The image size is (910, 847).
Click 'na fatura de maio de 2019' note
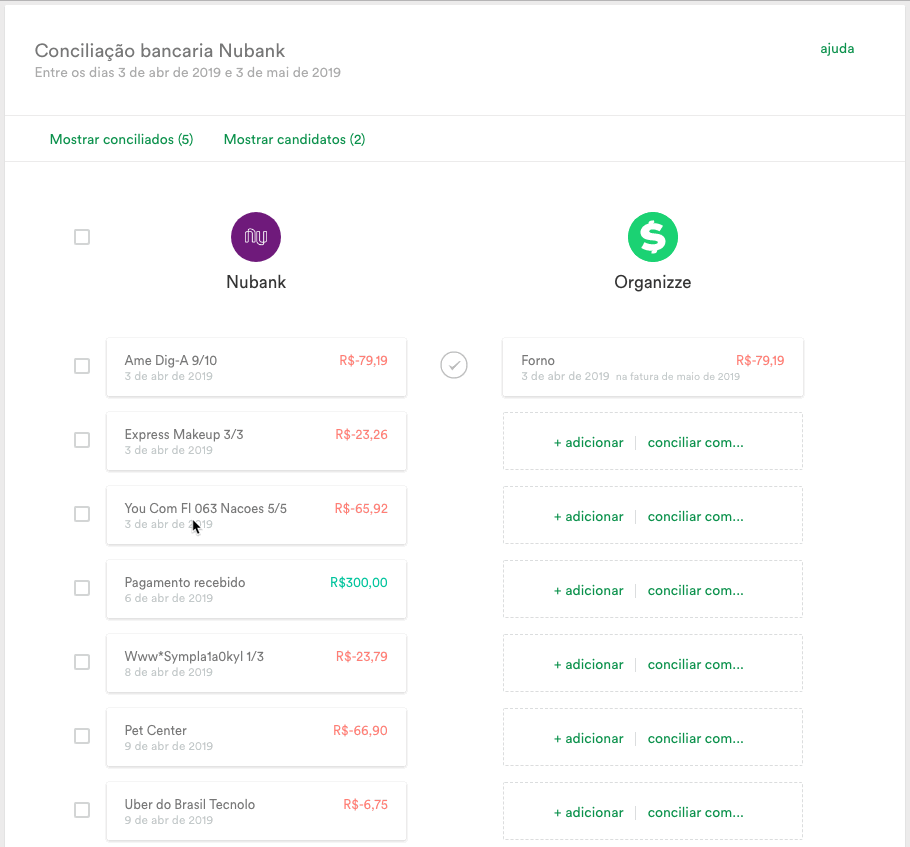pos(678,377)
